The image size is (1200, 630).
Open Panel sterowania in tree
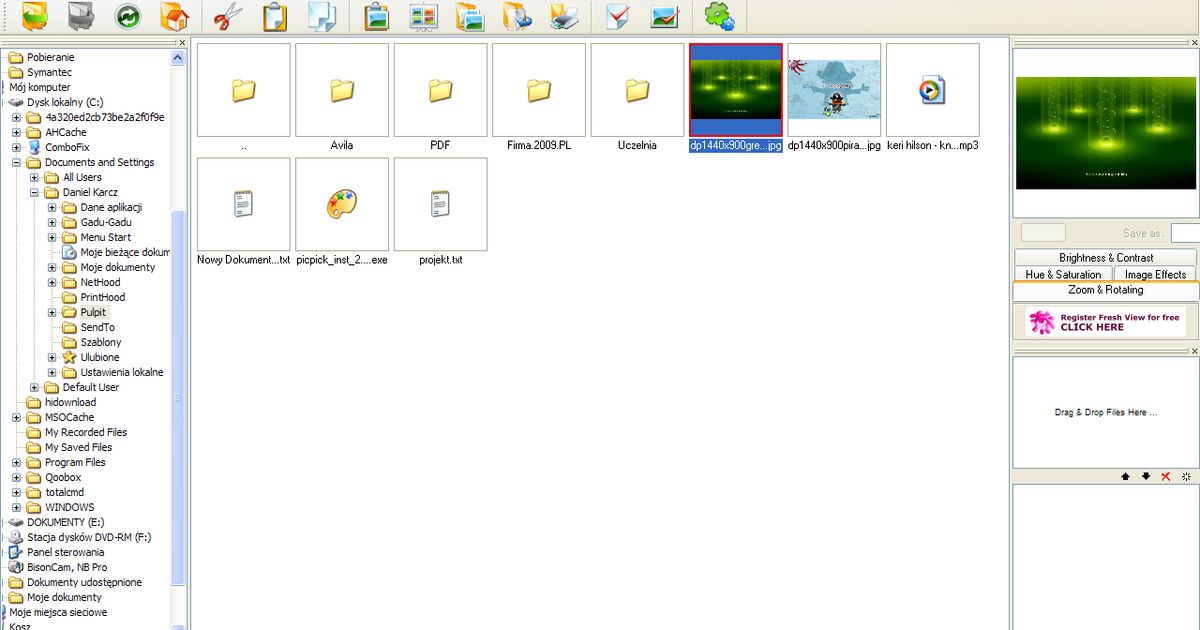click(x=66, y=552)
